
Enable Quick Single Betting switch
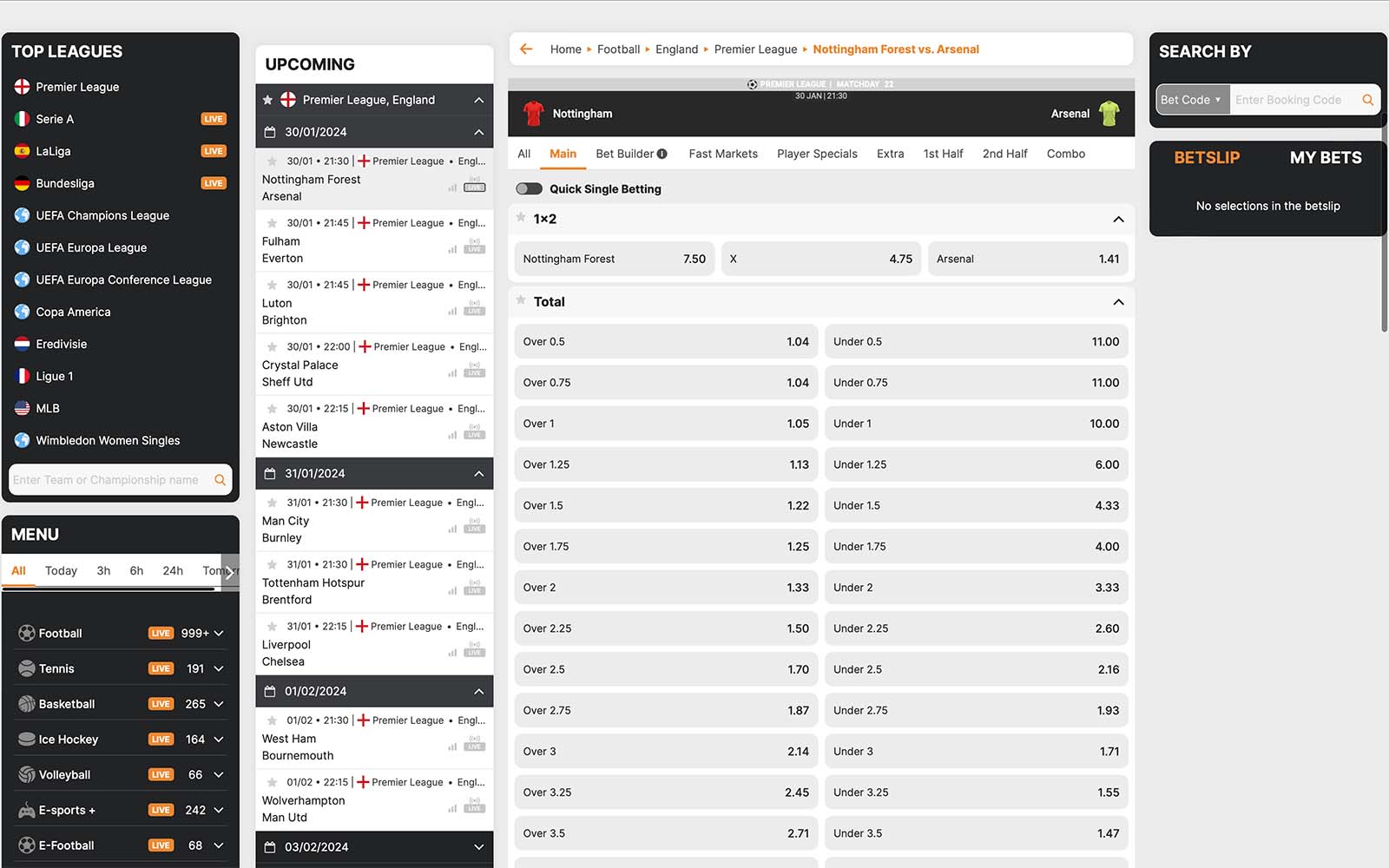[529, 189]
